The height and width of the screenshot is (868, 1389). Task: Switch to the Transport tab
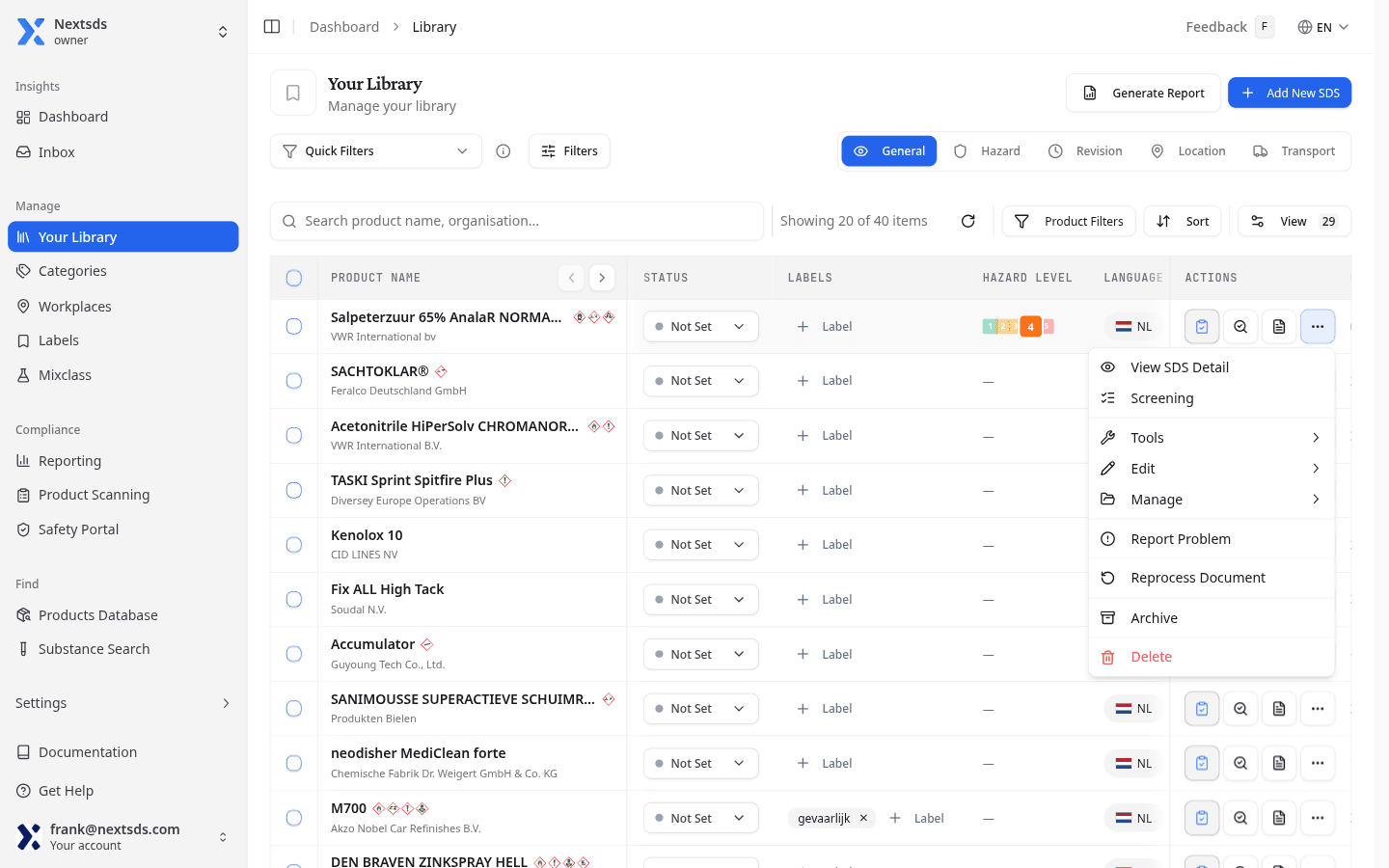click(x=1294, y=151)
